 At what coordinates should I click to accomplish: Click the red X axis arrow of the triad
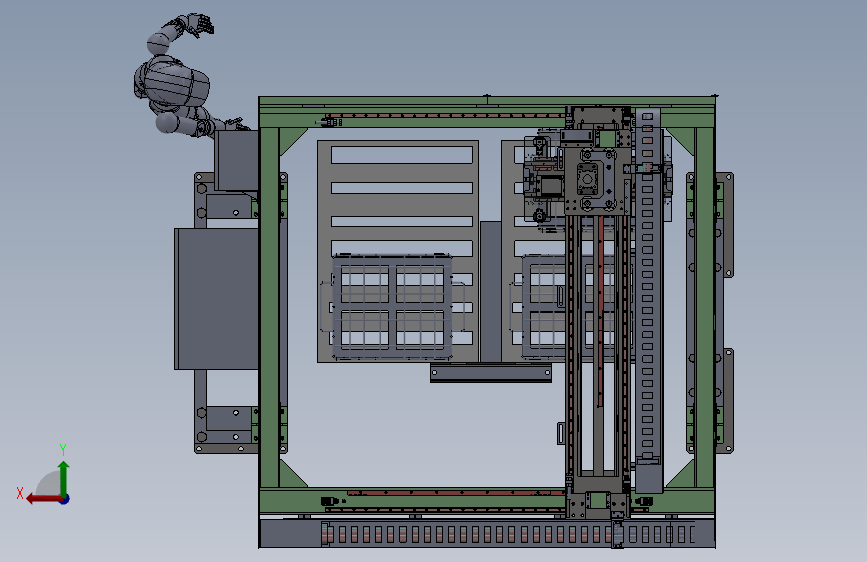pyautogui.click(x=43, y=499)
